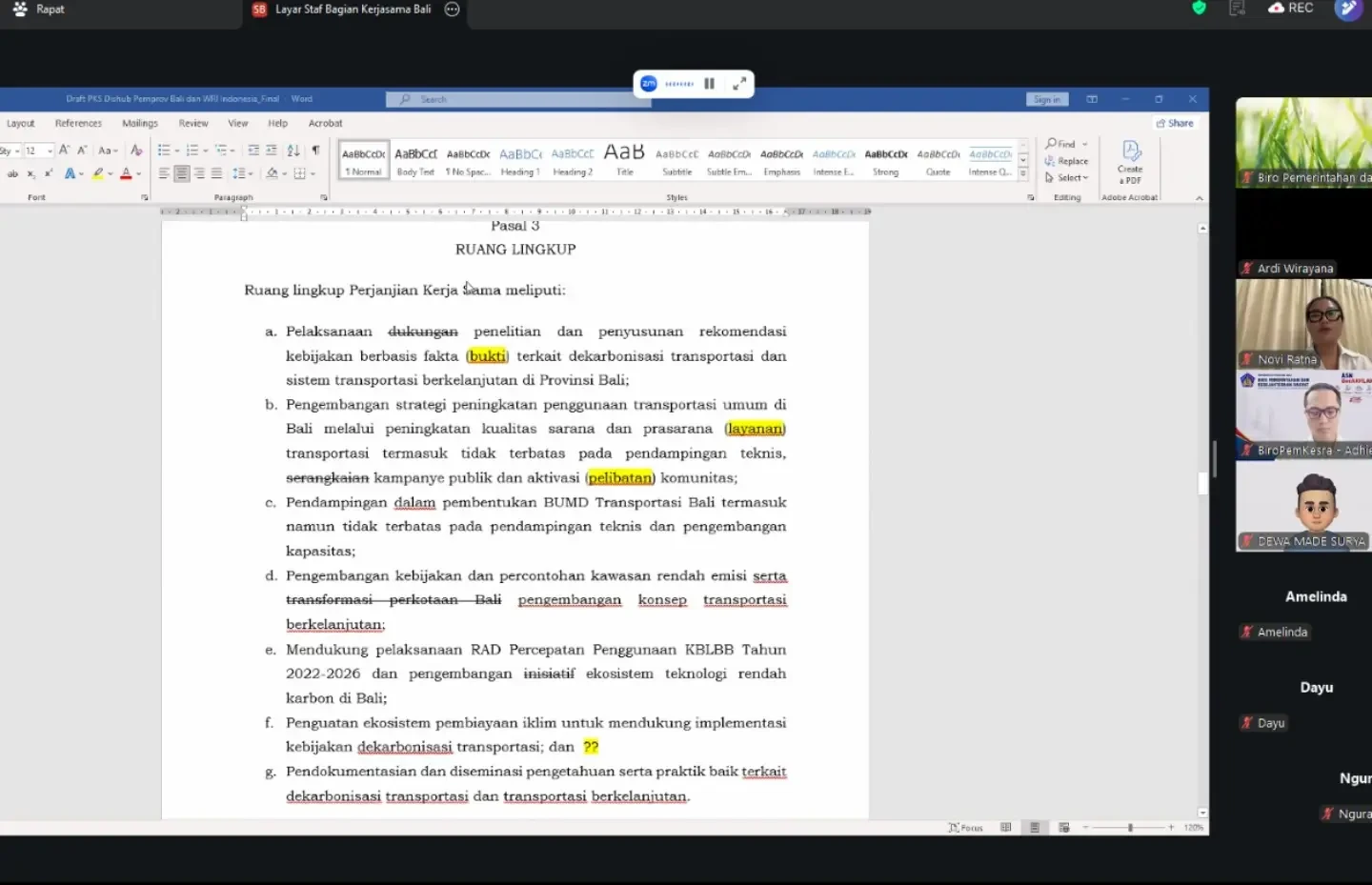
Task: Apply red font color
Action: (126, 173)
